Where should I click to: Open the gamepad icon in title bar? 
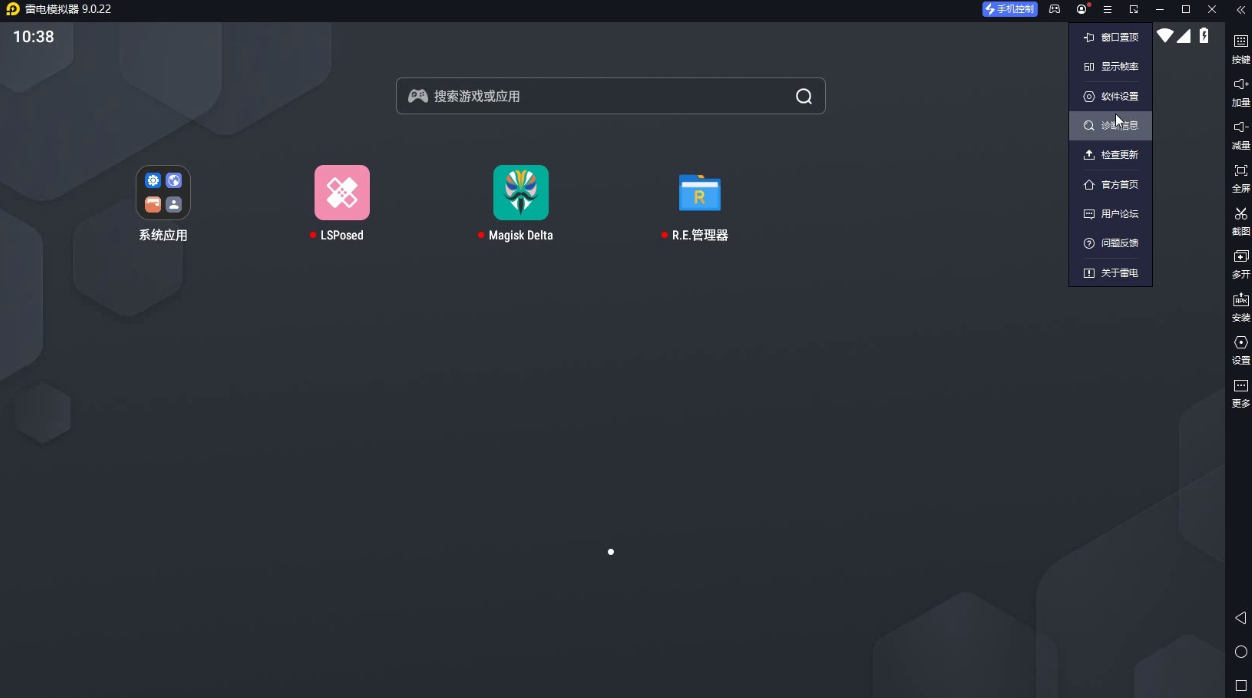click(1054, 9)
